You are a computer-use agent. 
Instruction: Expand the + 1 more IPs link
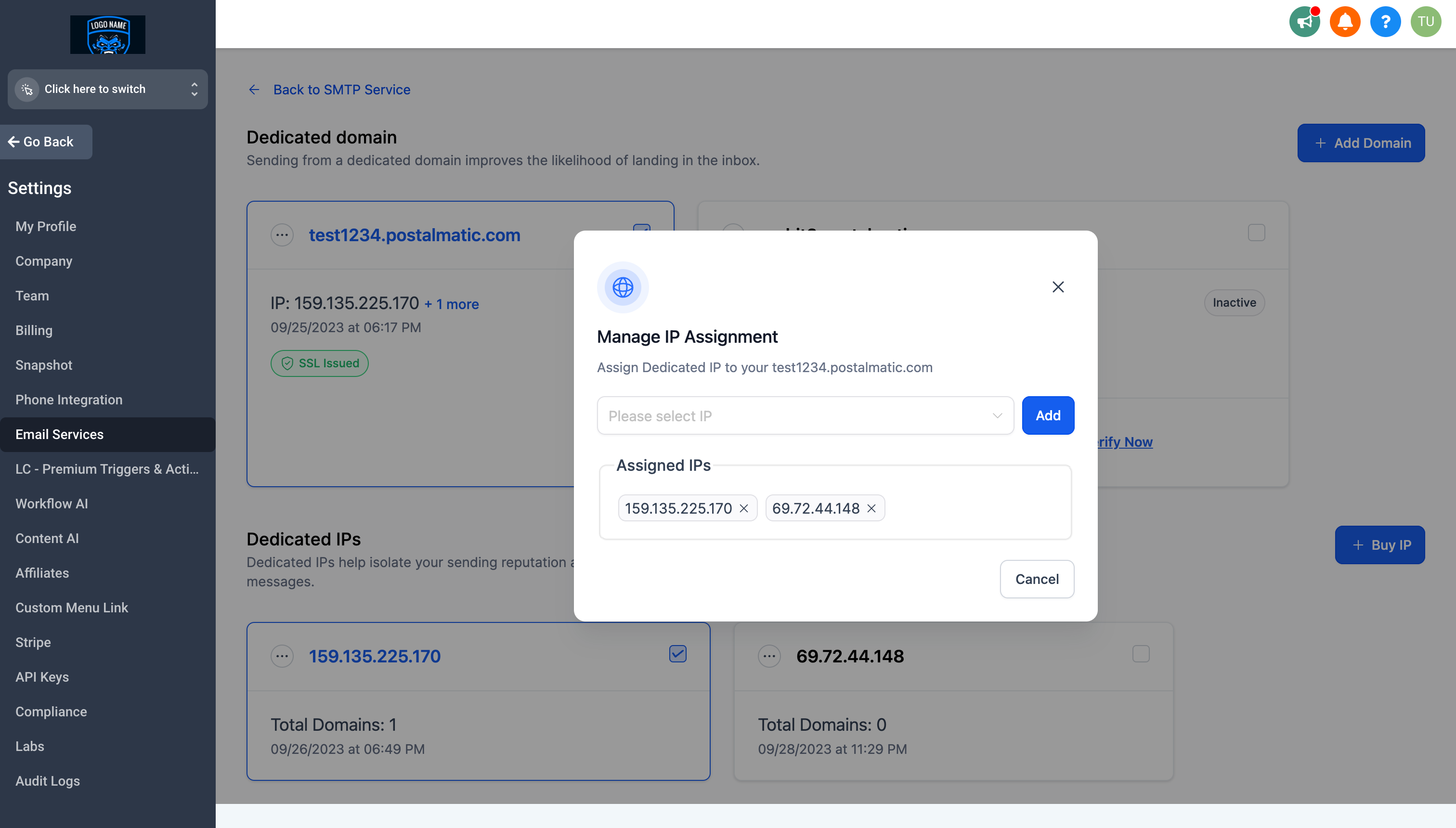pos(452,304)
